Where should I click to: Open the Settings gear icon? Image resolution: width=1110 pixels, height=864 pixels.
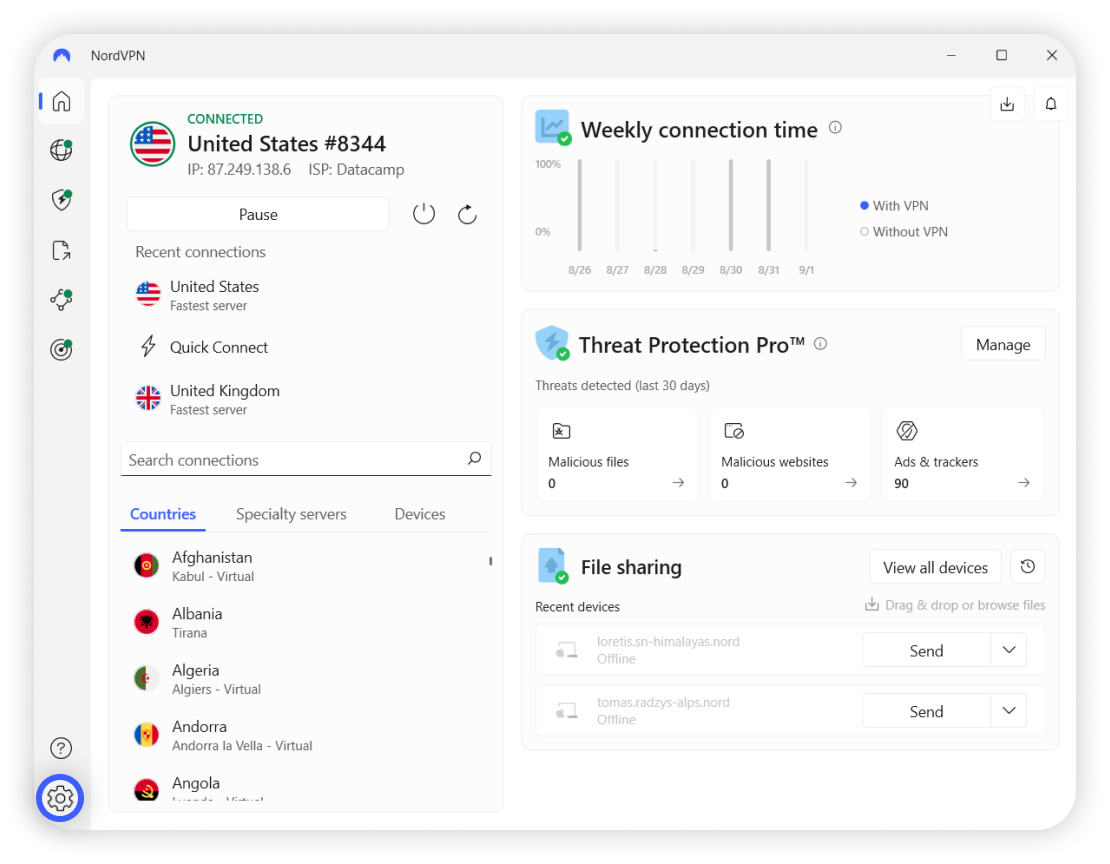[x=60, y=798]
